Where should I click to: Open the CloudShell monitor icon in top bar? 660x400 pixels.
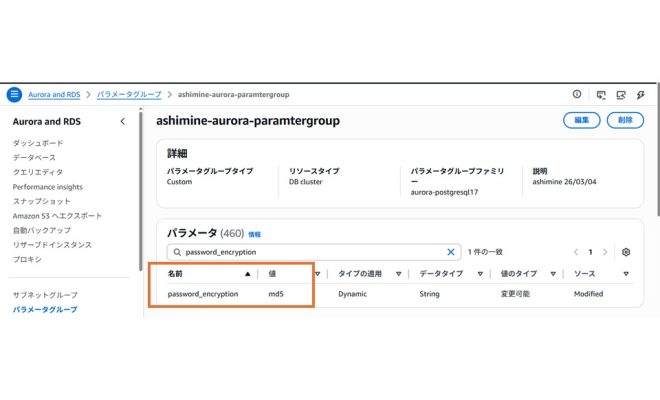click(x=600, y=95)
